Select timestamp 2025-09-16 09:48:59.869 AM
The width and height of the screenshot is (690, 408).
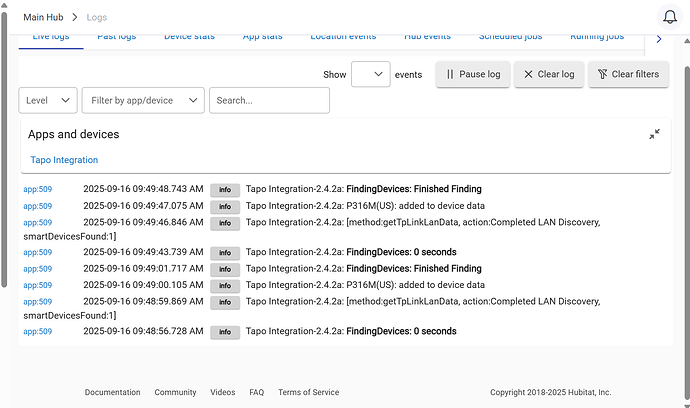tap(143, 301)
